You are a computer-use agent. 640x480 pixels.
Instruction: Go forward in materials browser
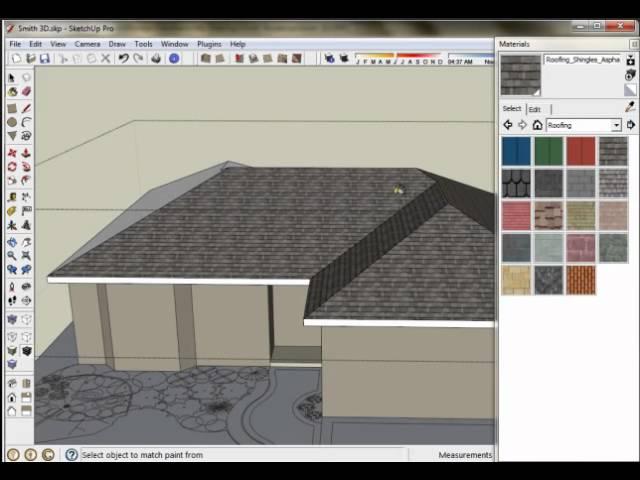(x=522, y=125)
